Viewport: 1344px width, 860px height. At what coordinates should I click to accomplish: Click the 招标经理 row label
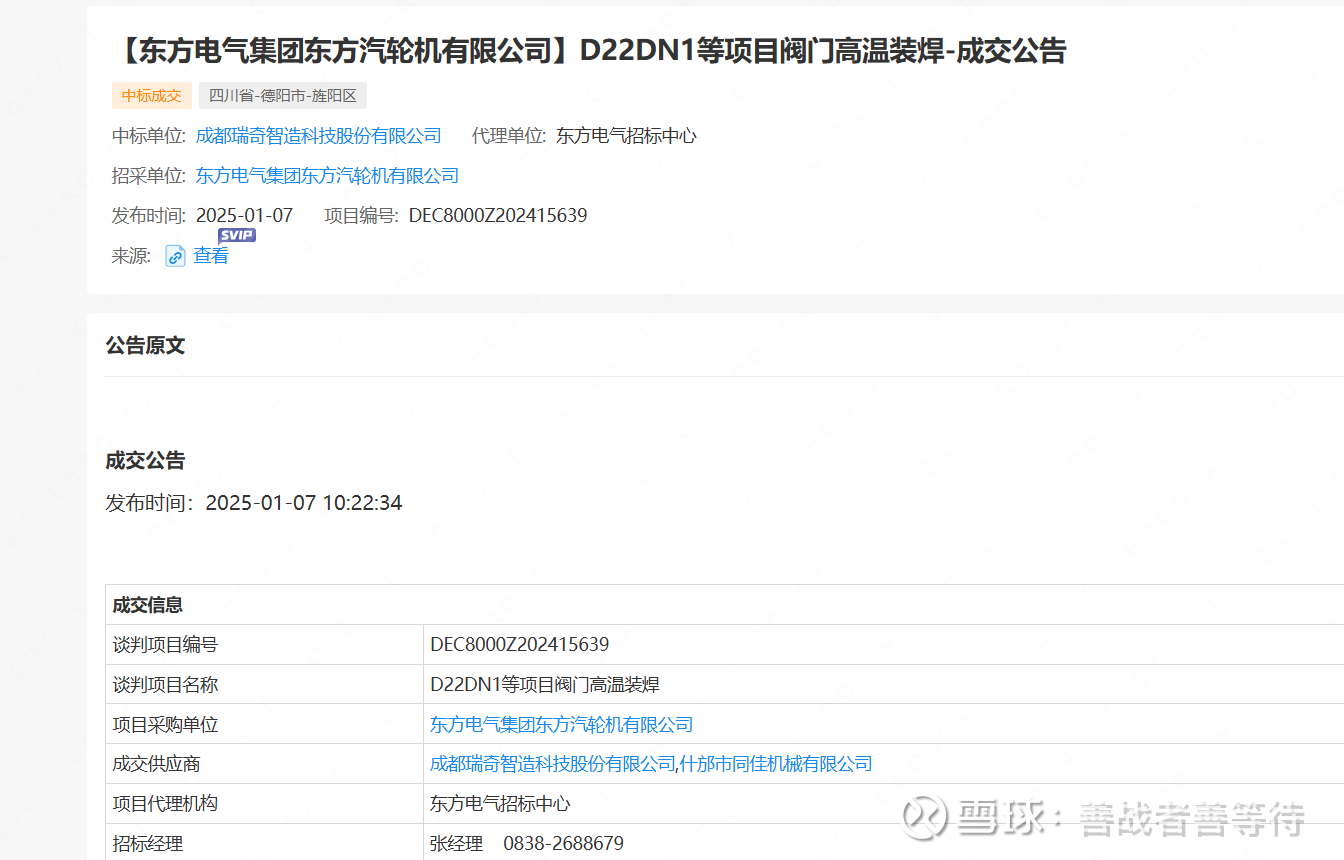click(148, 844)
